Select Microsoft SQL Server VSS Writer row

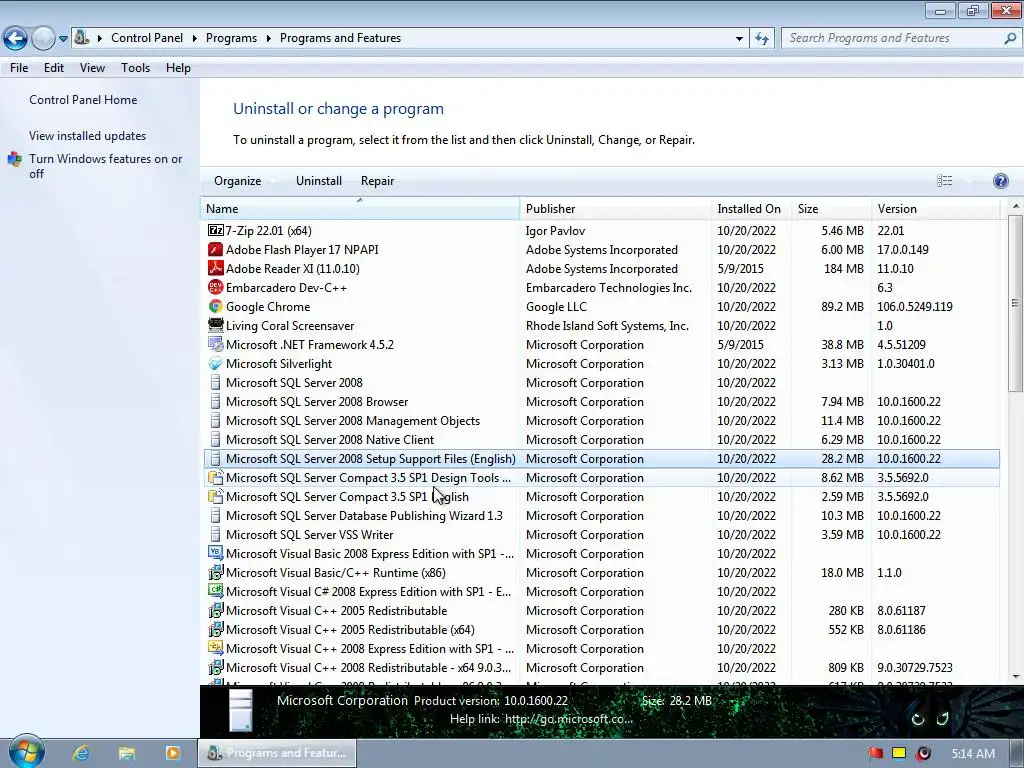pos(601,535)
